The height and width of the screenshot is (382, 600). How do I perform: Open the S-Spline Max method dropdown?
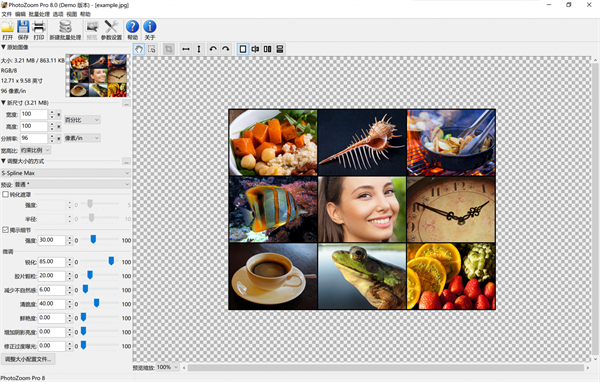pos(65,173)
